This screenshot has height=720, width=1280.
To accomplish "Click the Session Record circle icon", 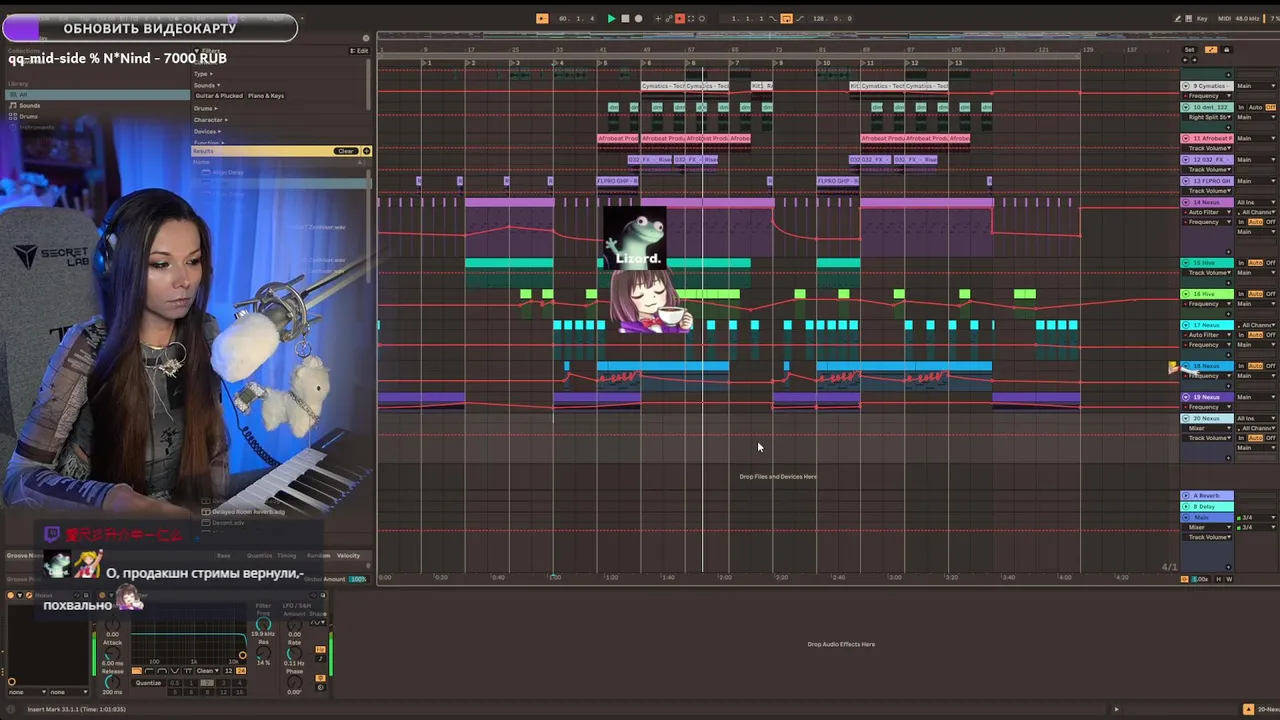I will tap(702, 18).
